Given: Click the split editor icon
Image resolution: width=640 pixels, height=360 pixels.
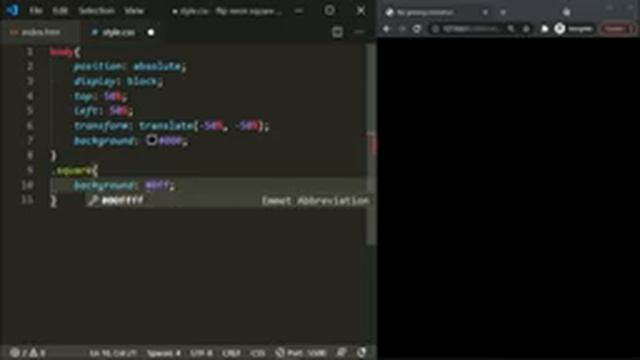Looking at the screenshot, I should [337, 32].
